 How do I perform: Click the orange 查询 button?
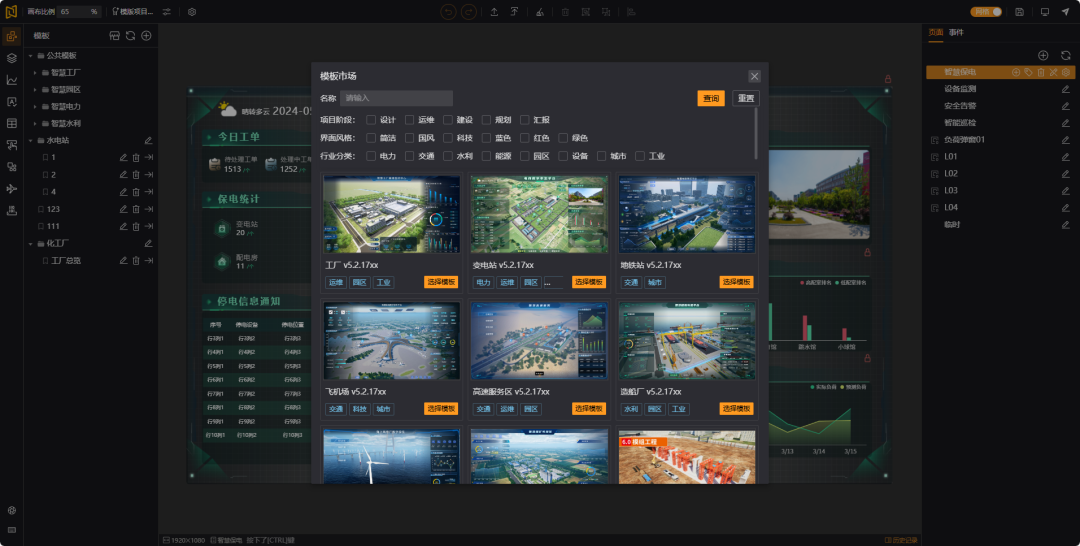coord(711,98)
